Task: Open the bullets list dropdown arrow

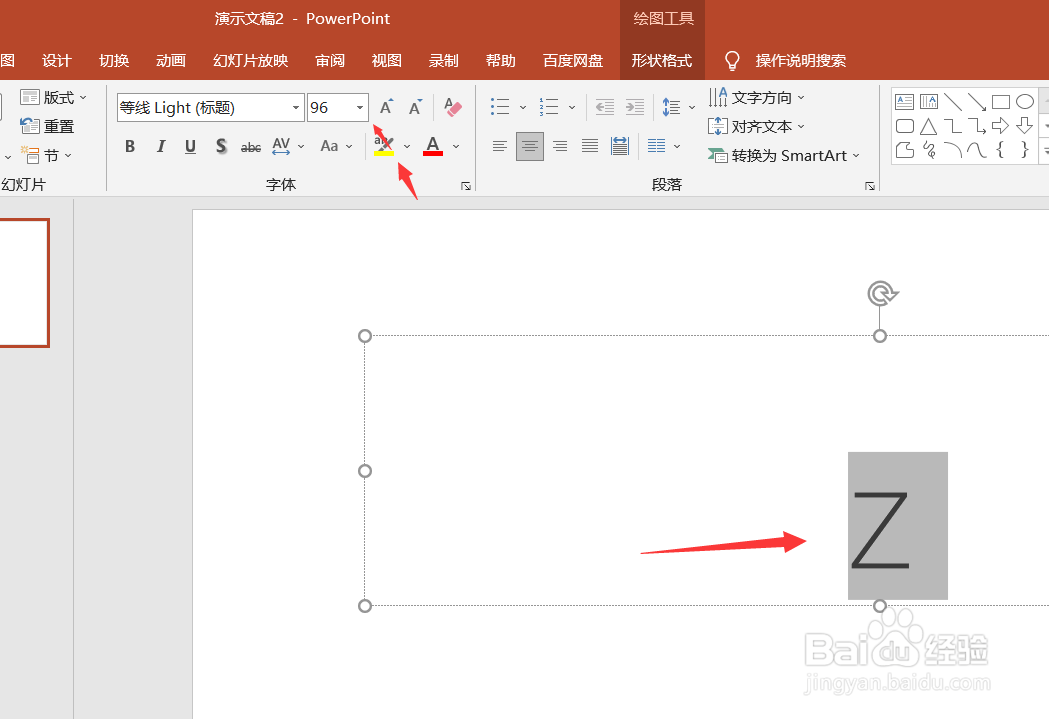Action: click(521, 107)
